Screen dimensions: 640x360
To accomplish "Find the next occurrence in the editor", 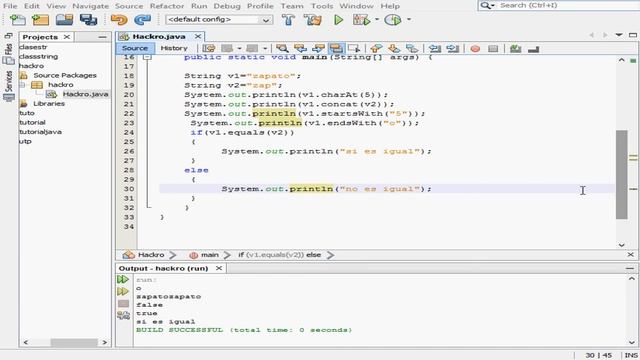I will tap(318, 49).
